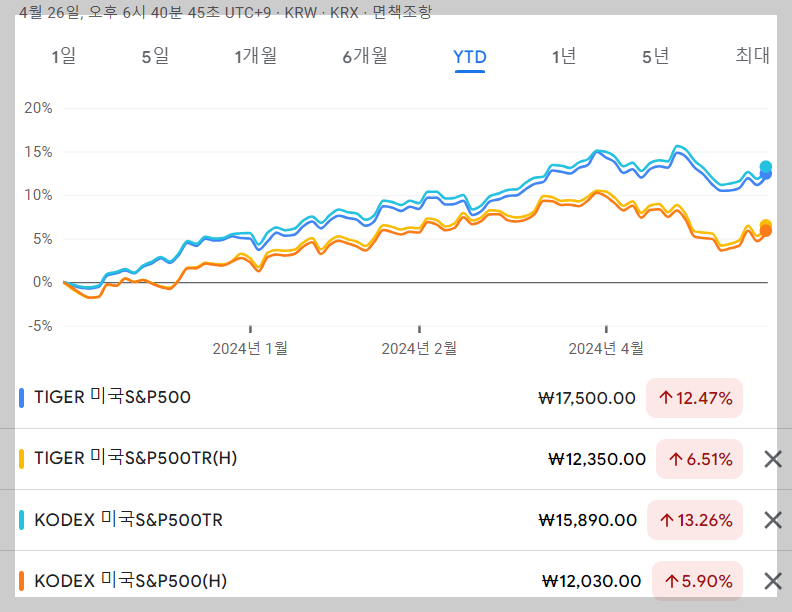Select the 1일 range tab
This screenshot has height=612, width=792.
point(64,57)
